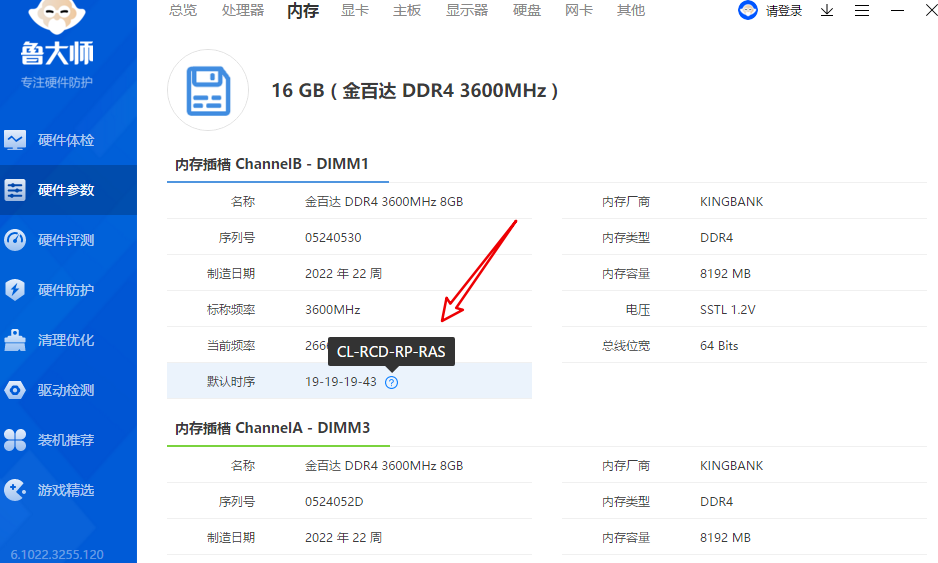Click the 鲁大师 logo
Viewport: 938px width, 563px height.
point(57,35)
